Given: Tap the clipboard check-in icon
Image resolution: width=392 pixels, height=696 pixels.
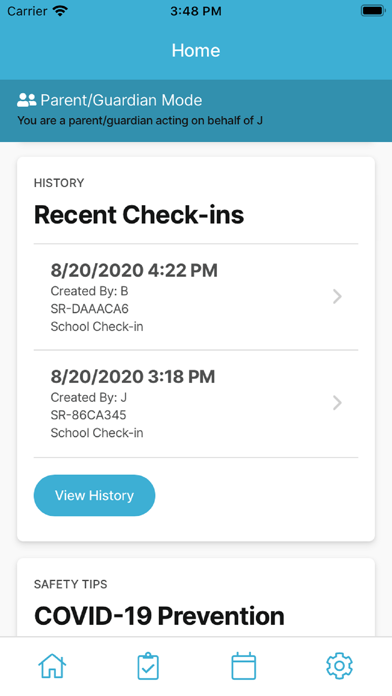Looking at the screenshot, I should [x=148, y=666].
